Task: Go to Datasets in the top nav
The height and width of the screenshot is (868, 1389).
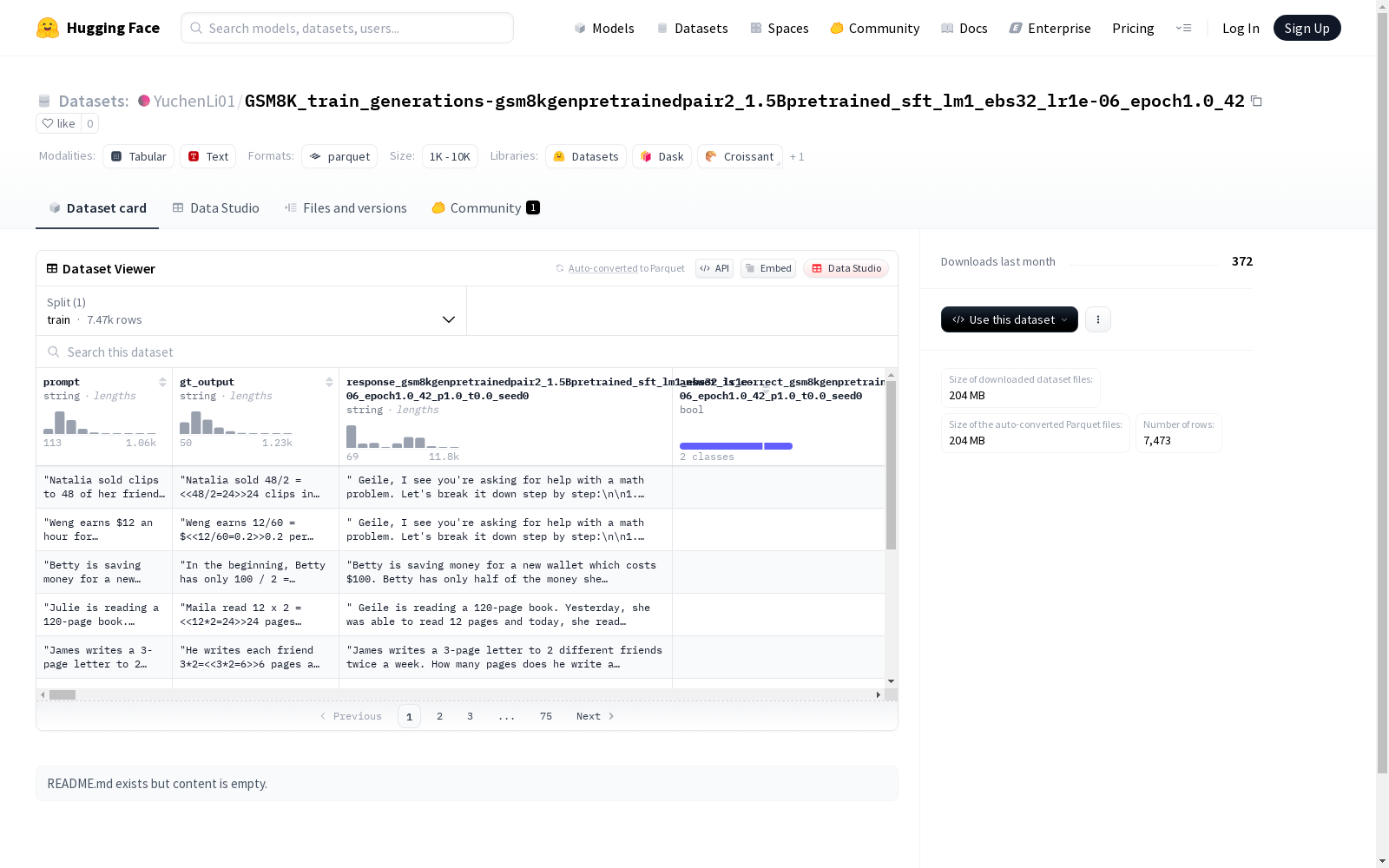Action: [692, 28]
